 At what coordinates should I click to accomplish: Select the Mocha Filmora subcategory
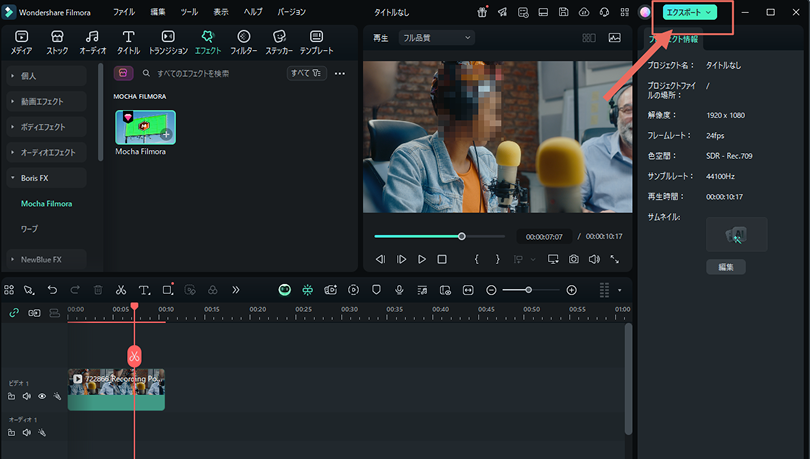click(x=46, y=204)
